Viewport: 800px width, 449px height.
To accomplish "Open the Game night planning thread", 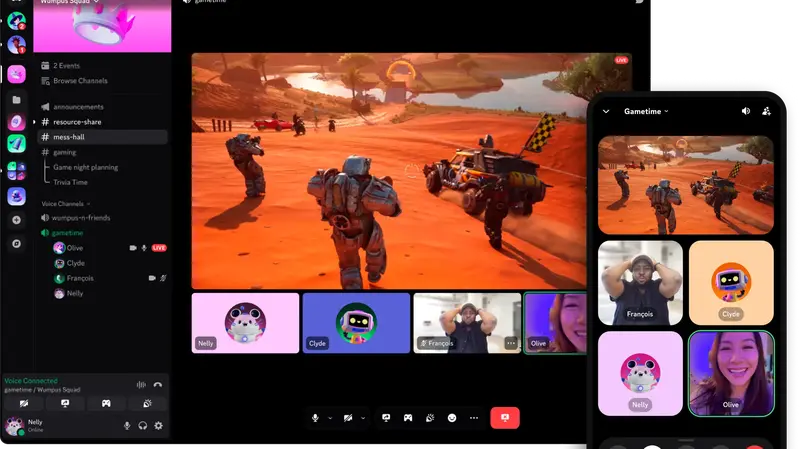I will (x=86, y=167).
